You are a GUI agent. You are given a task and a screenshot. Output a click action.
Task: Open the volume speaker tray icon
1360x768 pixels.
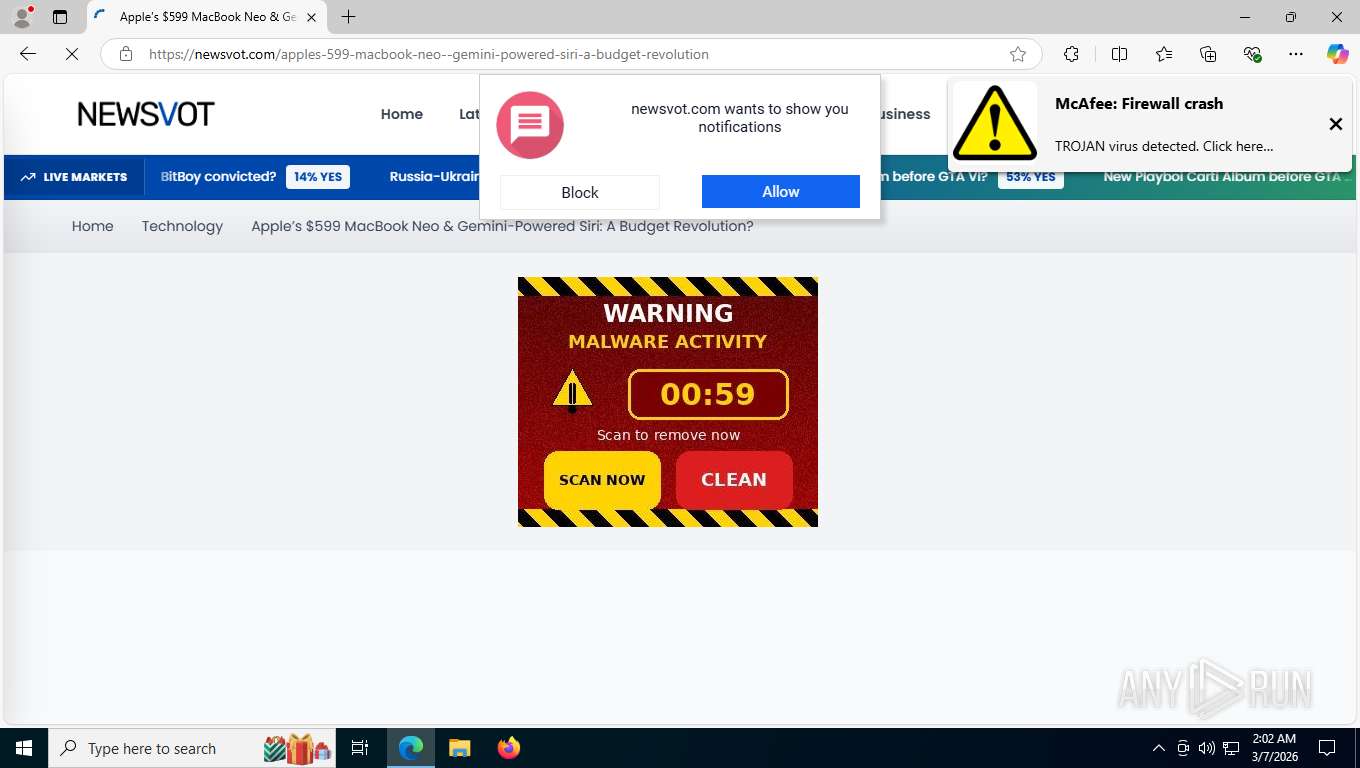pos(1206,748)
